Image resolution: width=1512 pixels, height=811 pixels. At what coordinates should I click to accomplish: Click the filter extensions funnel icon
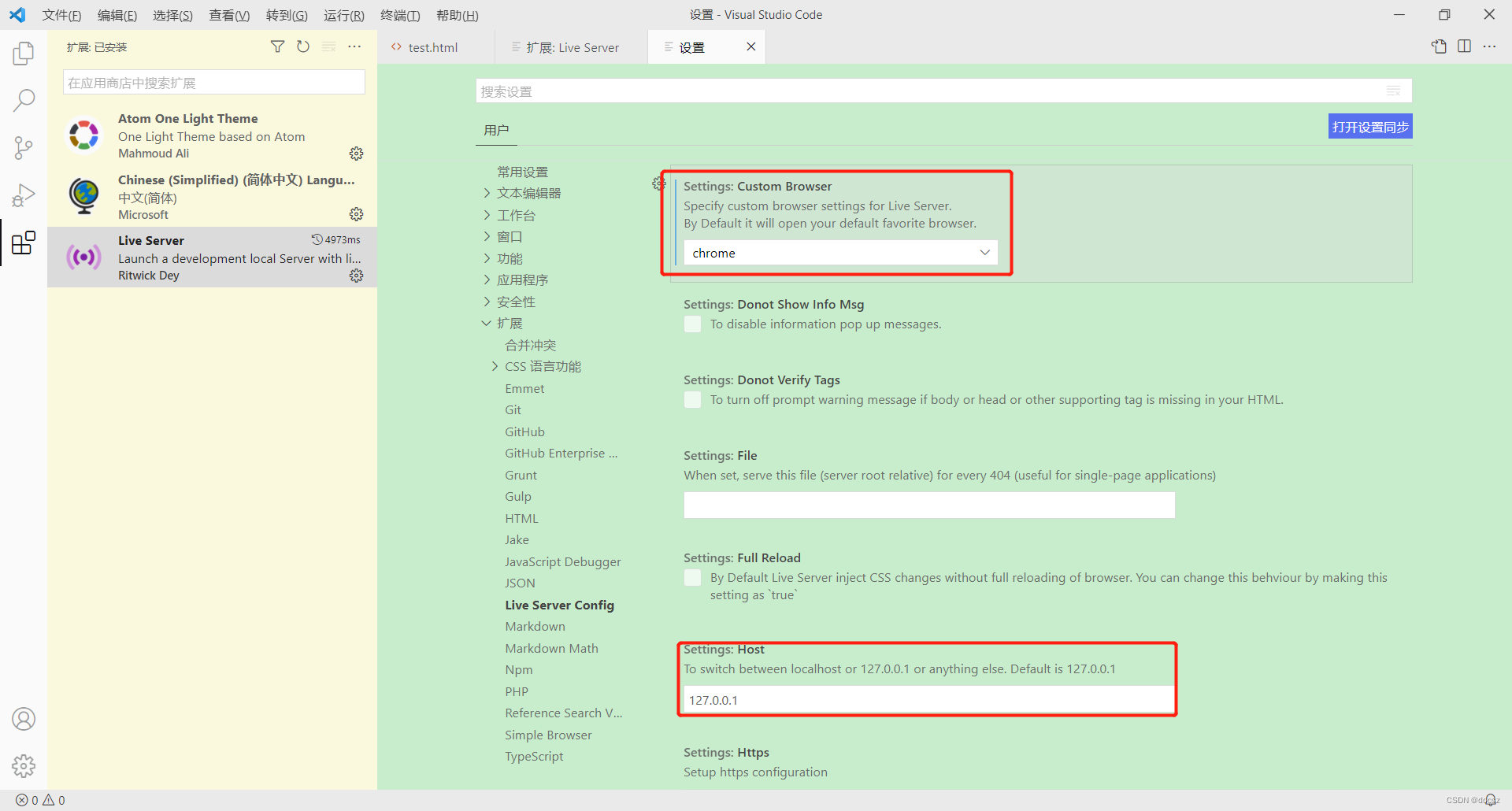click(x=277, y=46)
